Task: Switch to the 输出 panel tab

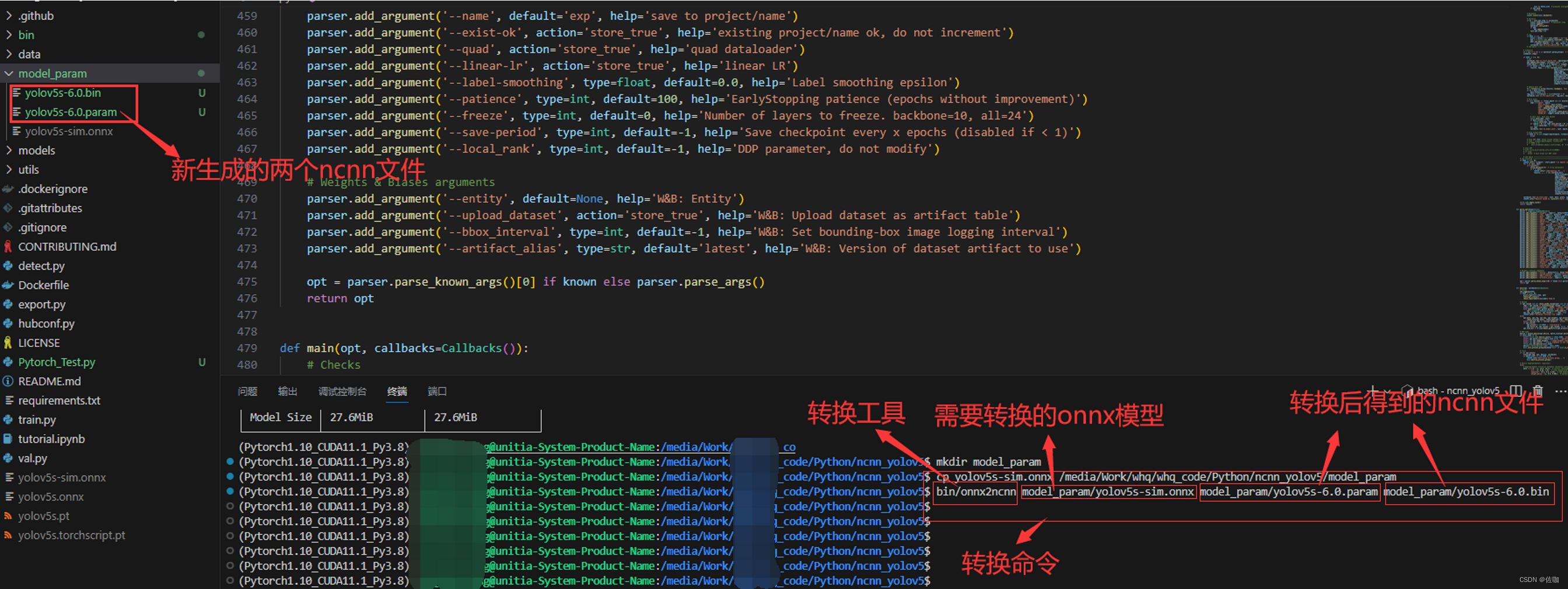Action: pyautogui.click(x=288, y=391)
